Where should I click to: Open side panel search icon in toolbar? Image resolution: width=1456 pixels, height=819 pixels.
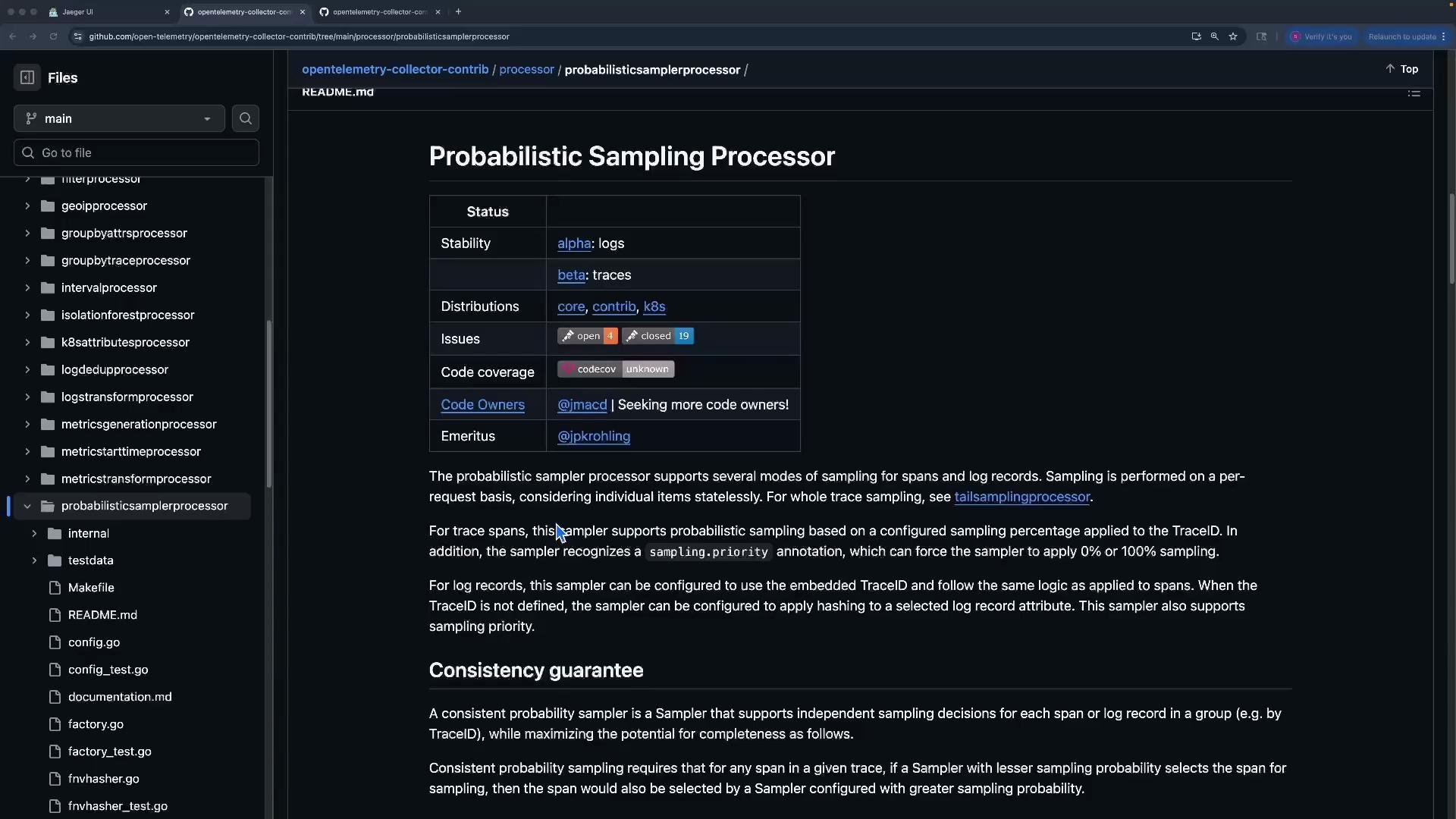(1261, 36)
